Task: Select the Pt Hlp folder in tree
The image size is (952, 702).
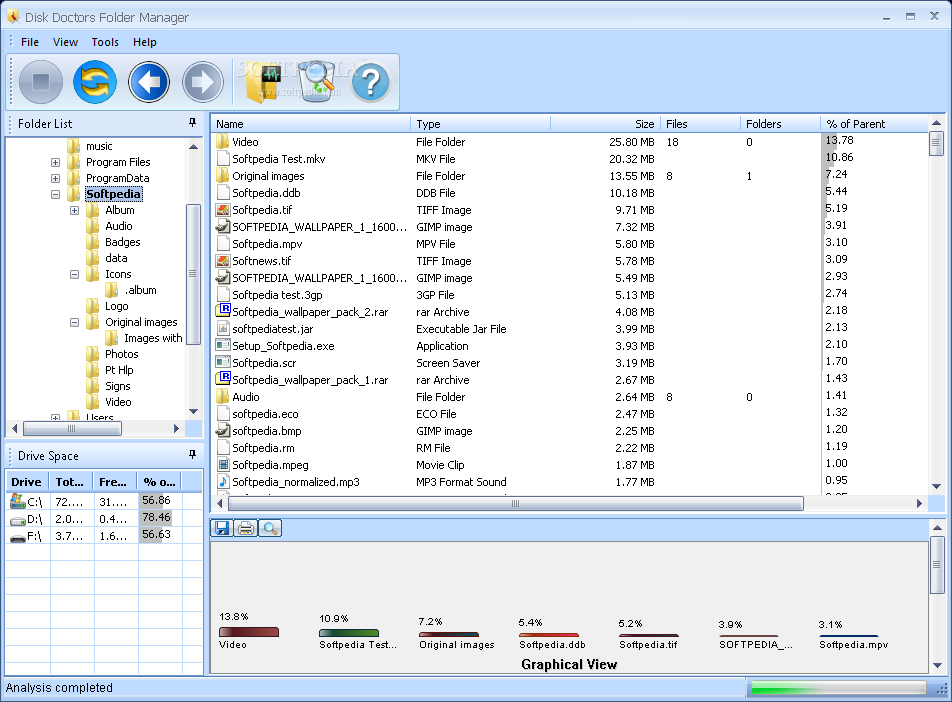Action: pyautogui.click(x=119, y=370)
